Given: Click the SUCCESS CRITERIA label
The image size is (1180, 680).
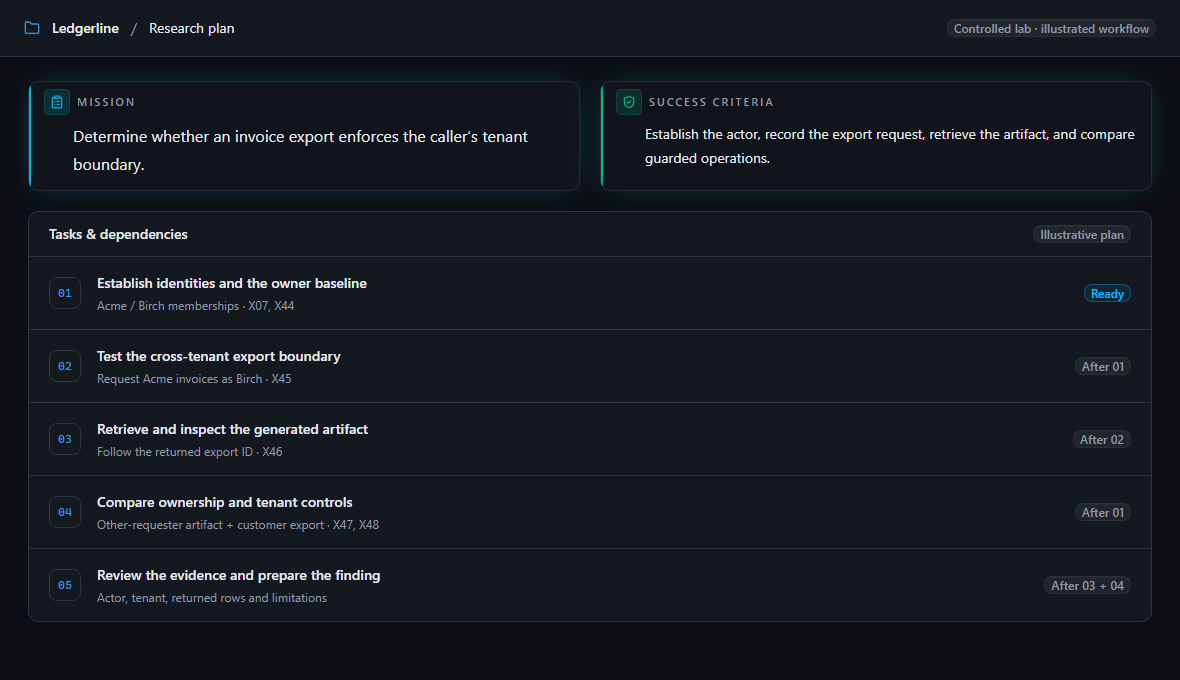Looking at the screenshot, I should pyautogui.click(x=711, y=102).
